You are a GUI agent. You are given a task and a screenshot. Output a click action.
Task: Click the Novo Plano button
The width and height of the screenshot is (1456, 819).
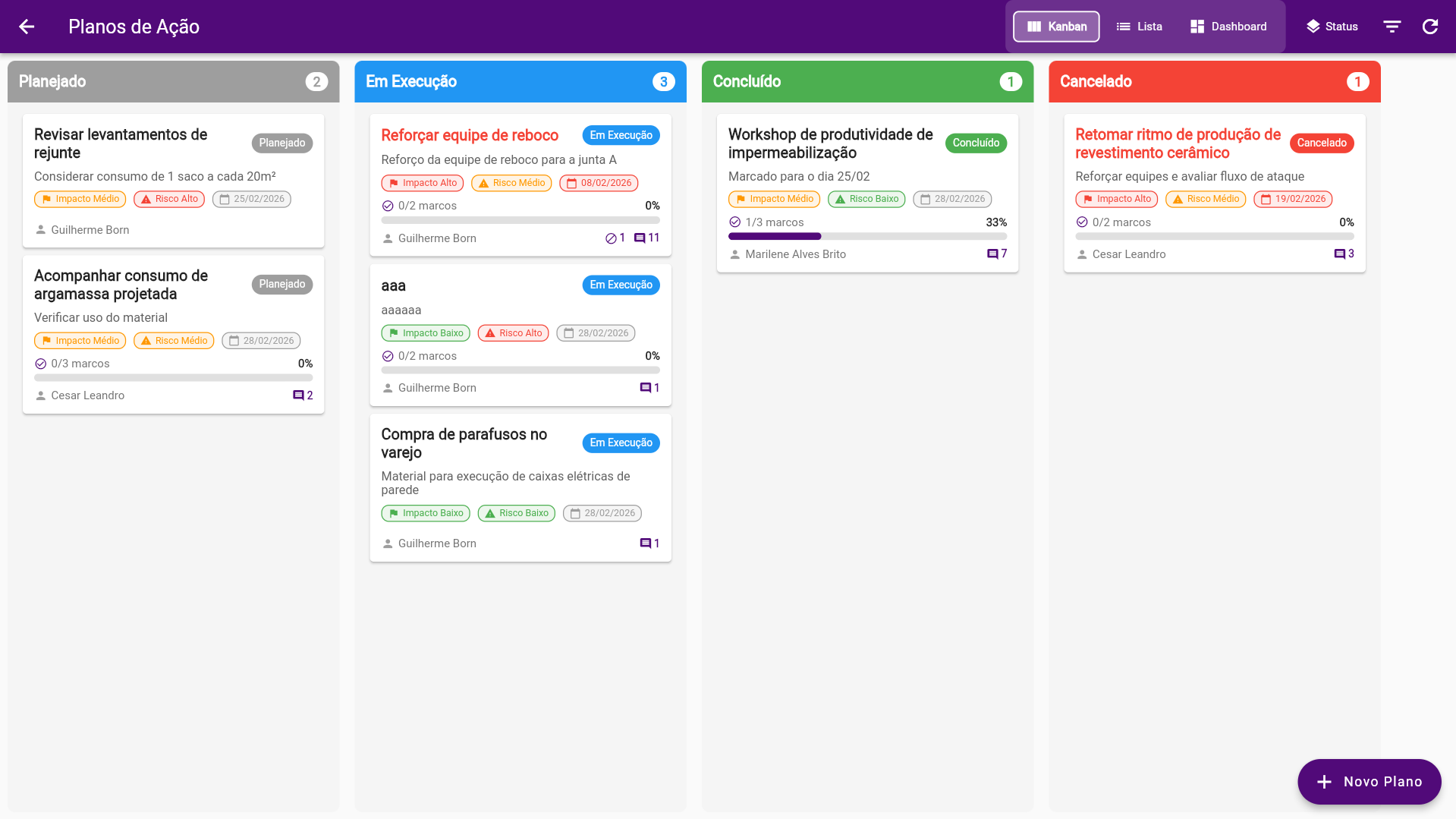[x=1369, y=782]
